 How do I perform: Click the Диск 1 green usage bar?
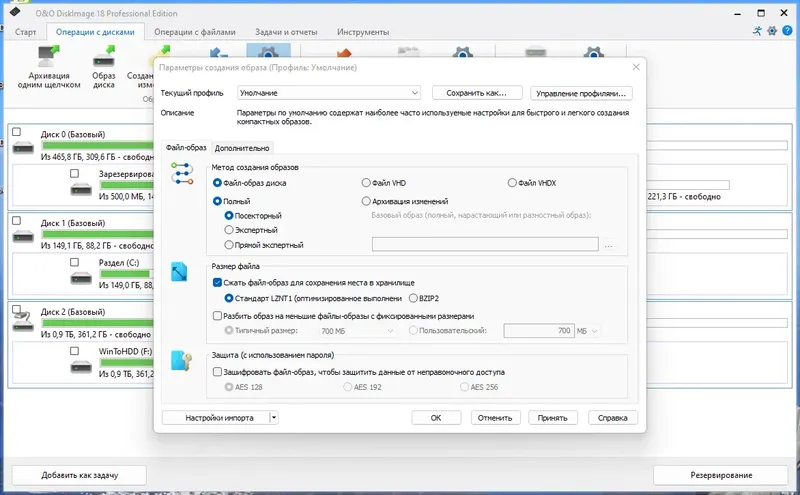pyautogui.click(x=98, y=234)
